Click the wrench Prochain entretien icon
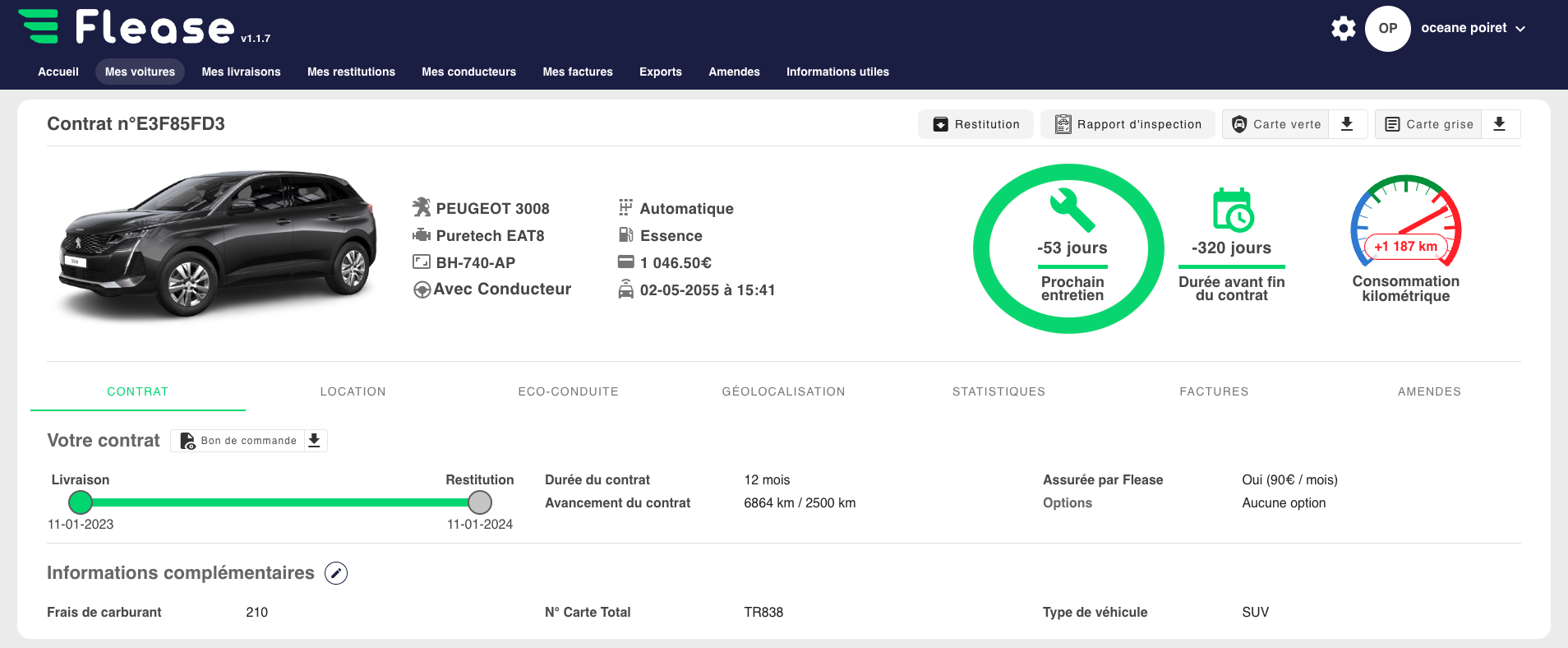 (1072, 210)
